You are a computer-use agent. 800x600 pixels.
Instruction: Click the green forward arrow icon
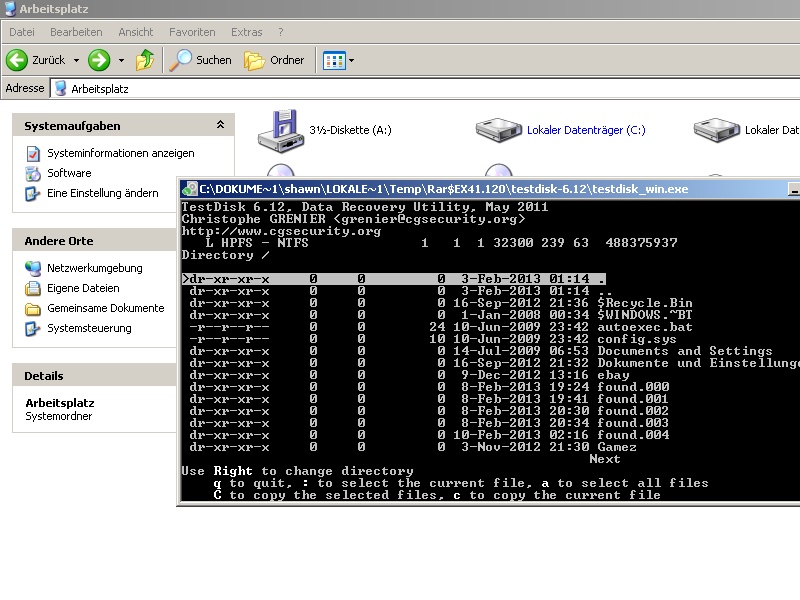tap(99, 60)
